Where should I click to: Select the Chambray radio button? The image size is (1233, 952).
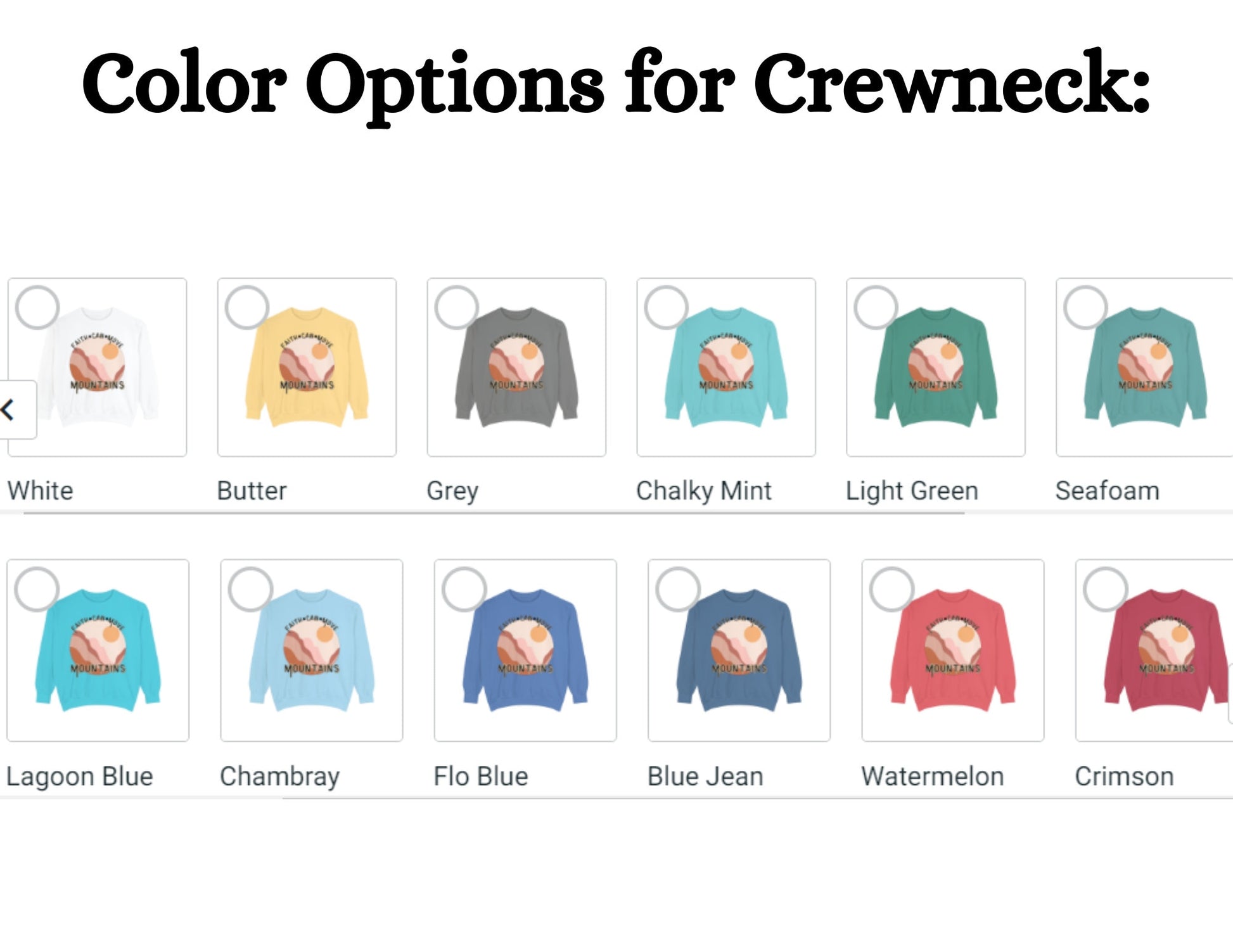pyautogui.click(x=251, y=589)
